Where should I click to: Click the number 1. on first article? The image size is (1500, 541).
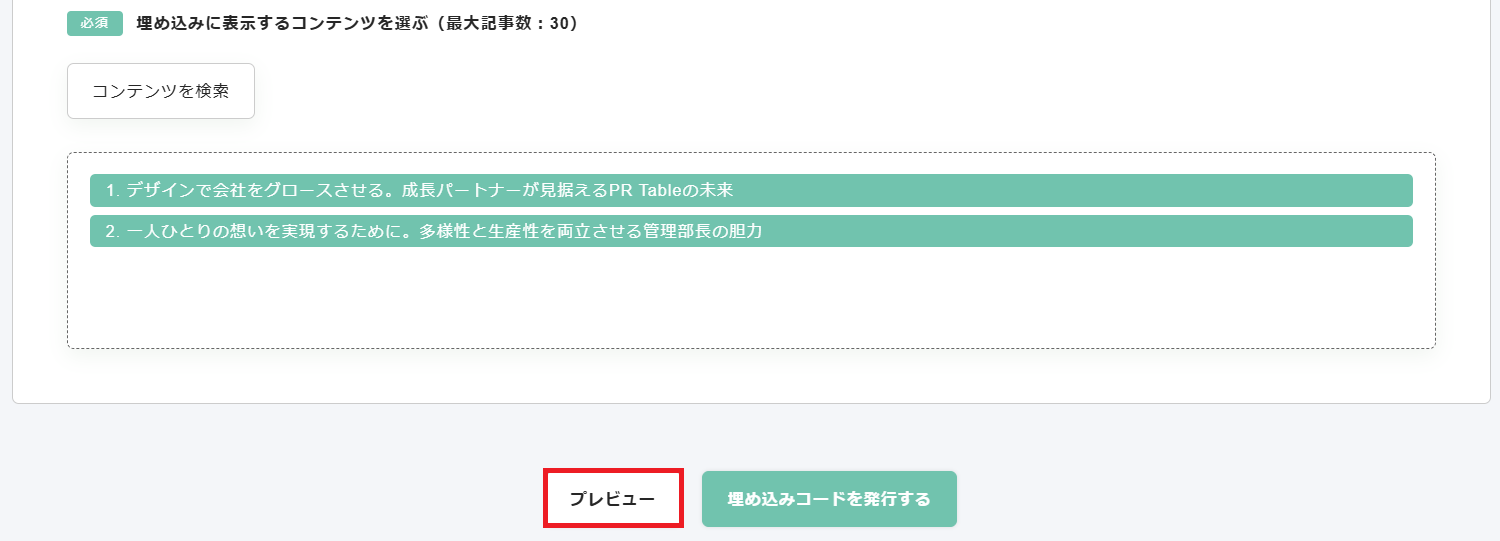point(113,190)
